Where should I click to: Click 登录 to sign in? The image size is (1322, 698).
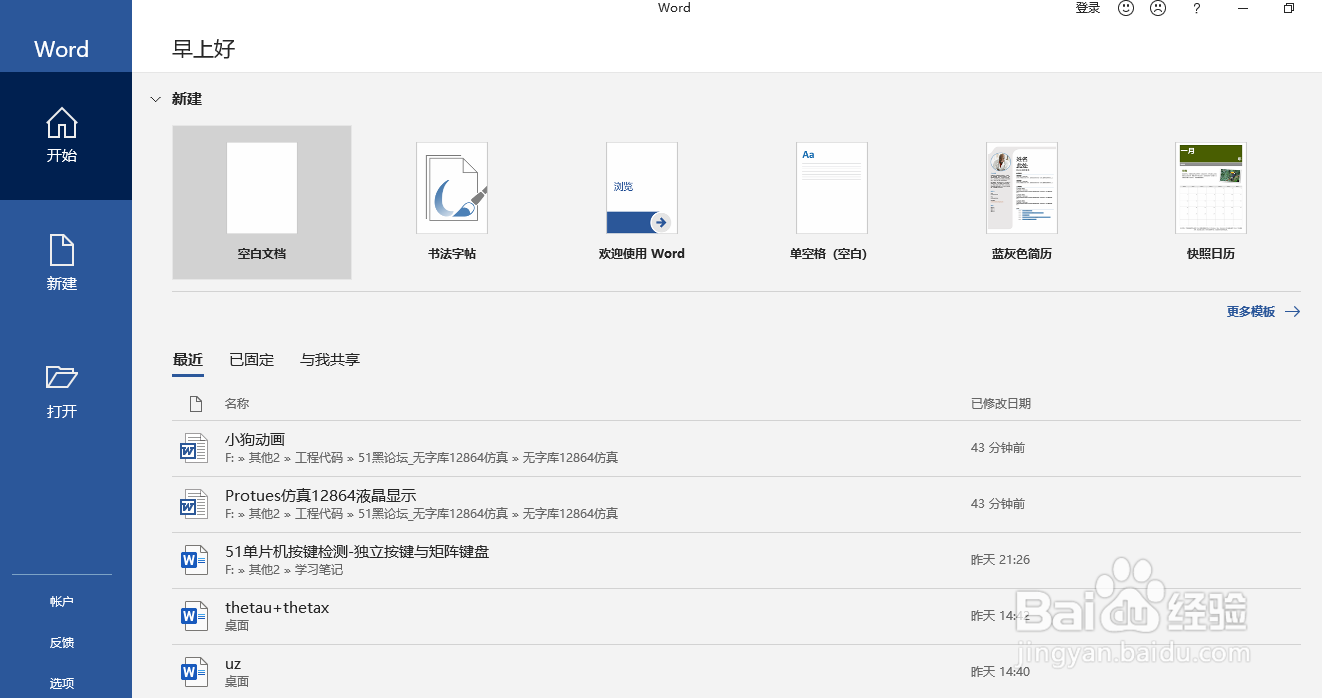click(x=1087, y=8)
